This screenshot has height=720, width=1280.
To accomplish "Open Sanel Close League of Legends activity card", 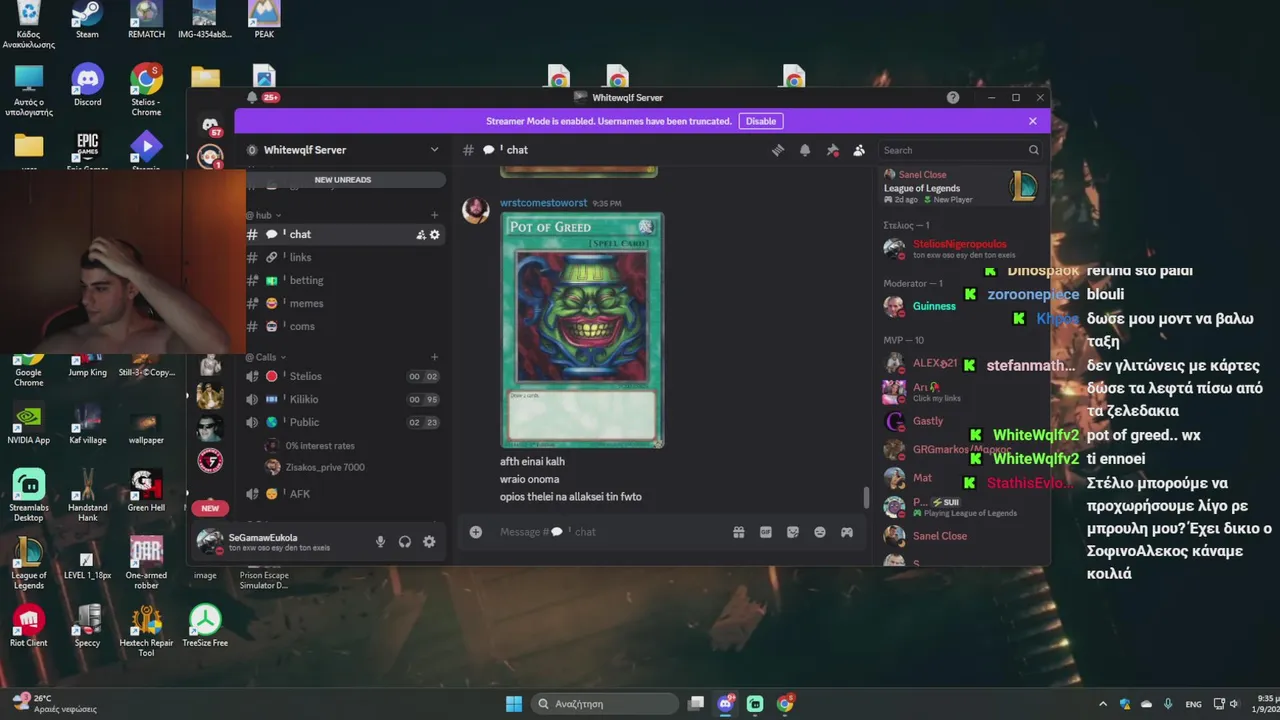I will tap(962, 187).
